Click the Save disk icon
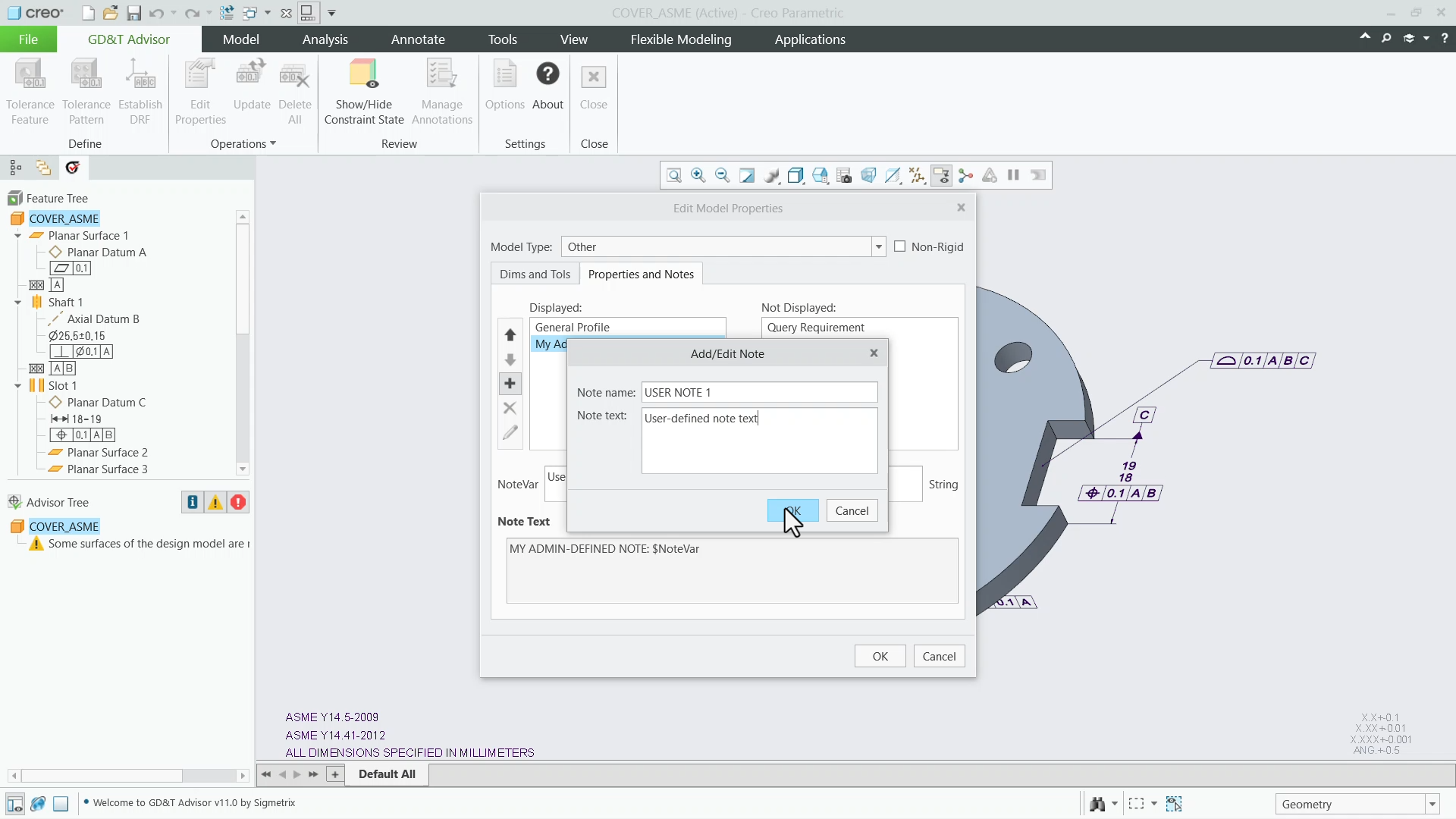The image size is (1456, 819). pyautogui.click(x=133, y=13)
